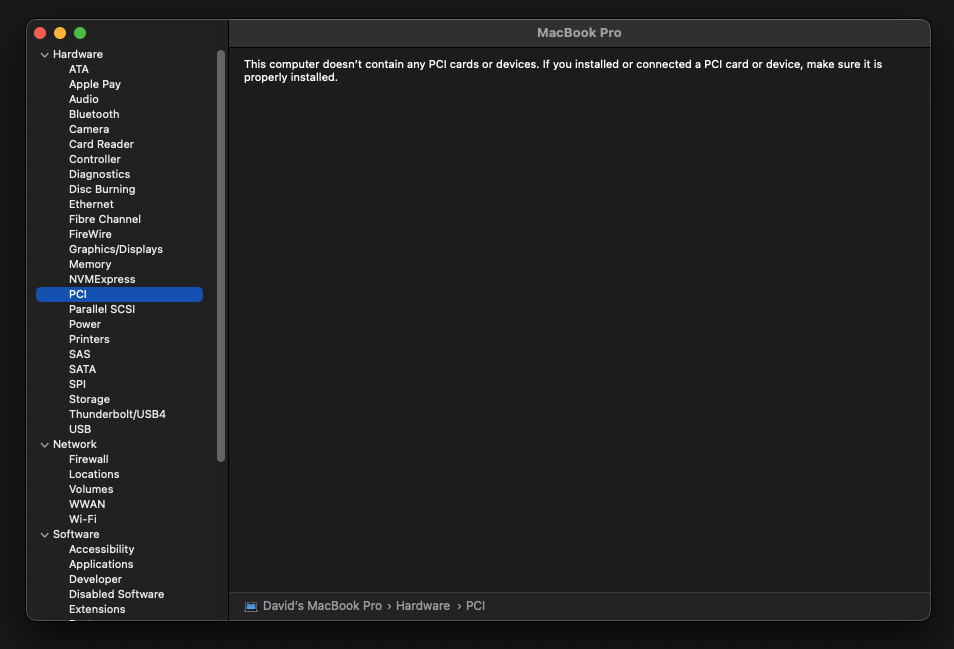Collapse the Hardware section chevron
The width and height of the screenshot is (954, 649).
44,55
